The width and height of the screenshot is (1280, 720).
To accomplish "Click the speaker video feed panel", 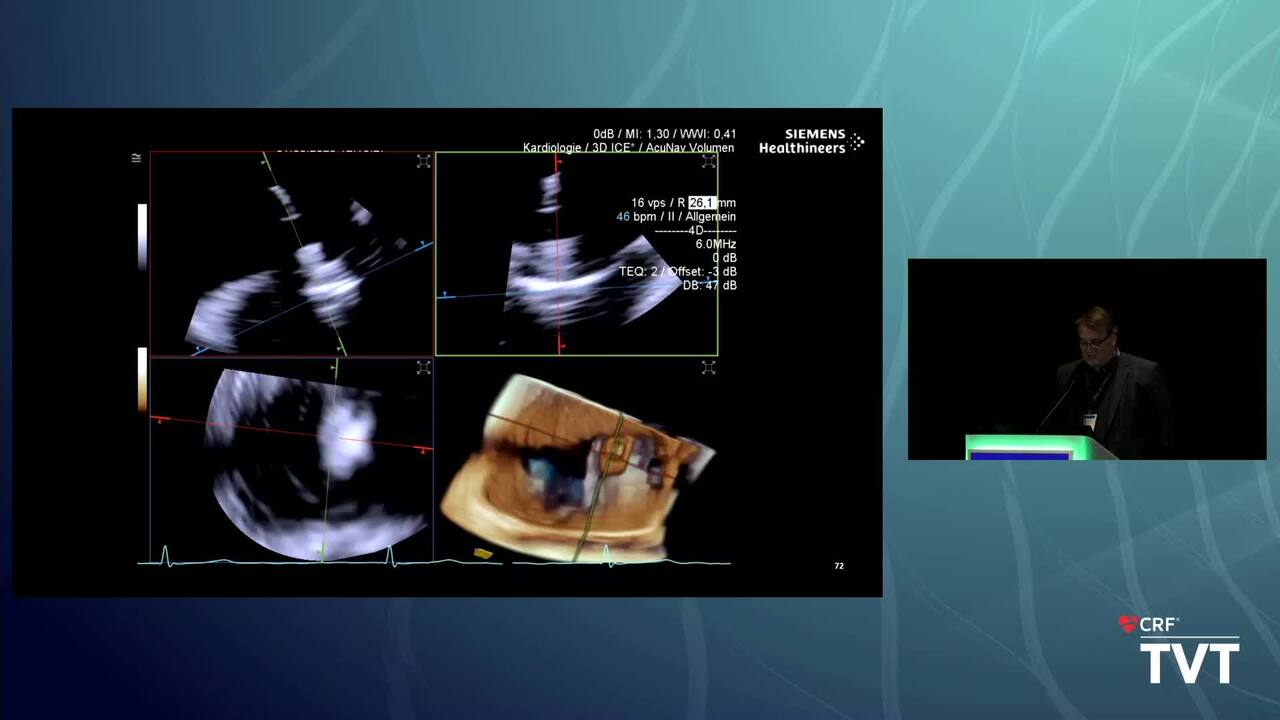I will coord(1087,359).
